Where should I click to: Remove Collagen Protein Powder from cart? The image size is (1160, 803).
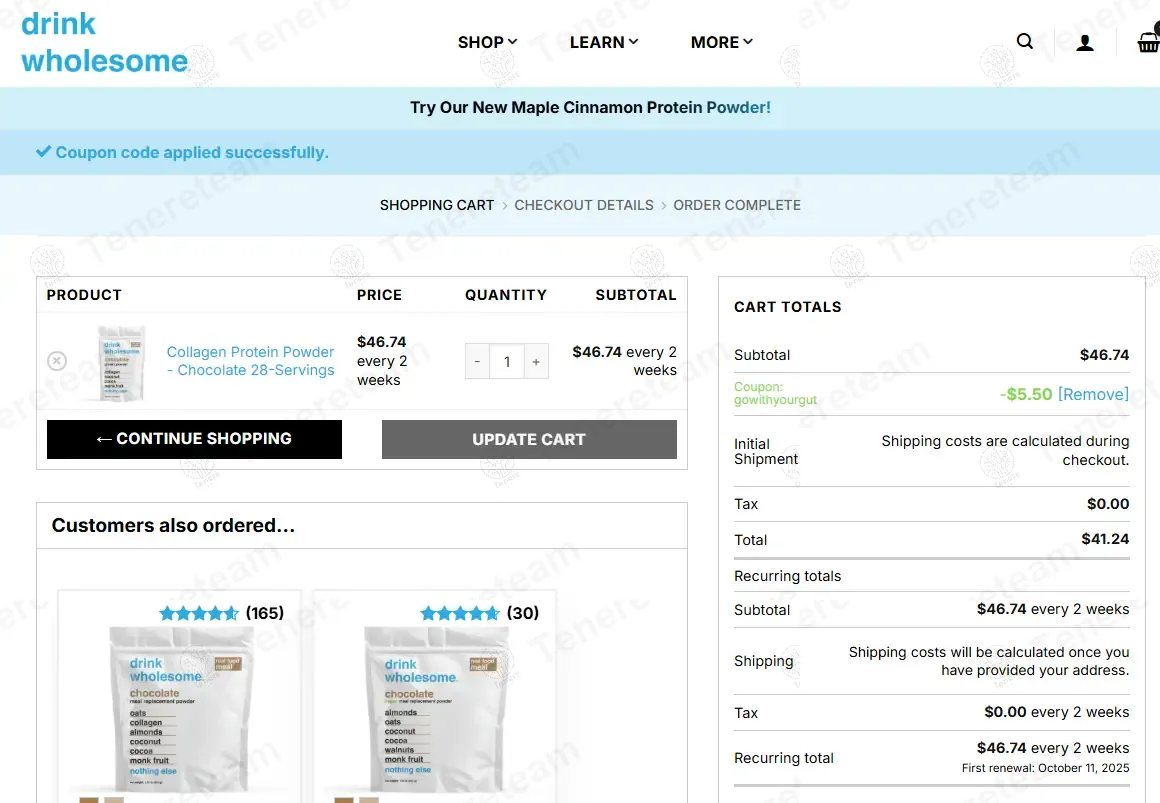pos(57,361)
